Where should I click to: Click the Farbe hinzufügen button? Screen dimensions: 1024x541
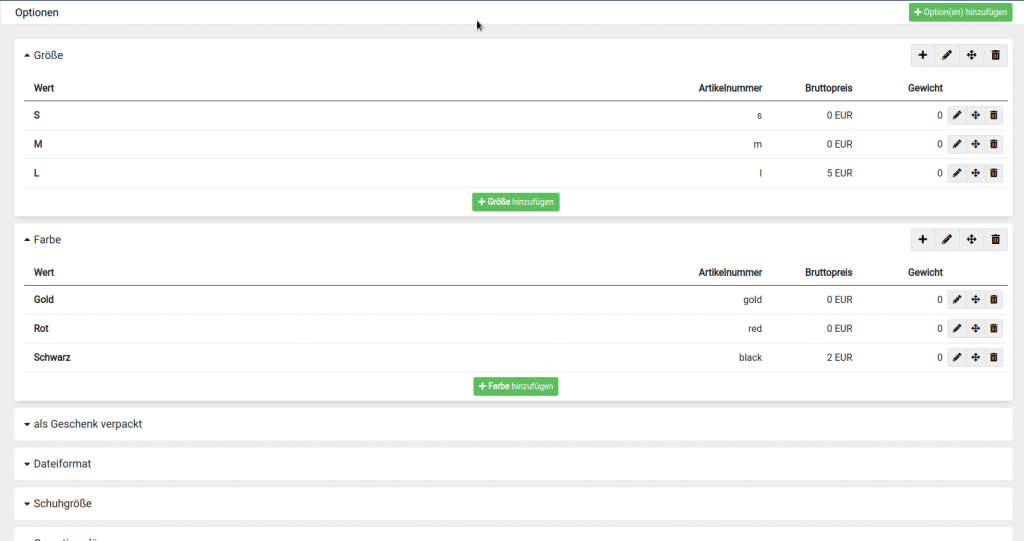tap(516, 386)
